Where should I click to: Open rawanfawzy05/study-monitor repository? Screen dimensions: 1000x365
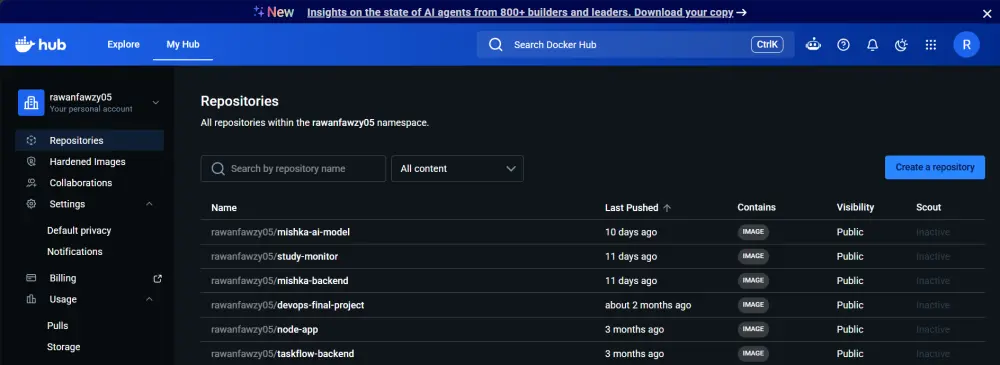274,257
